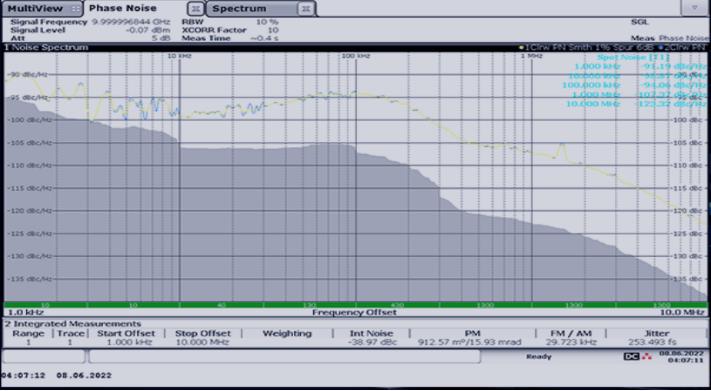Close the Spectrum channel tab
Image resolution: width=711 pixels, height=391 pixels.
pyautogui.click(x=306, y=9)
